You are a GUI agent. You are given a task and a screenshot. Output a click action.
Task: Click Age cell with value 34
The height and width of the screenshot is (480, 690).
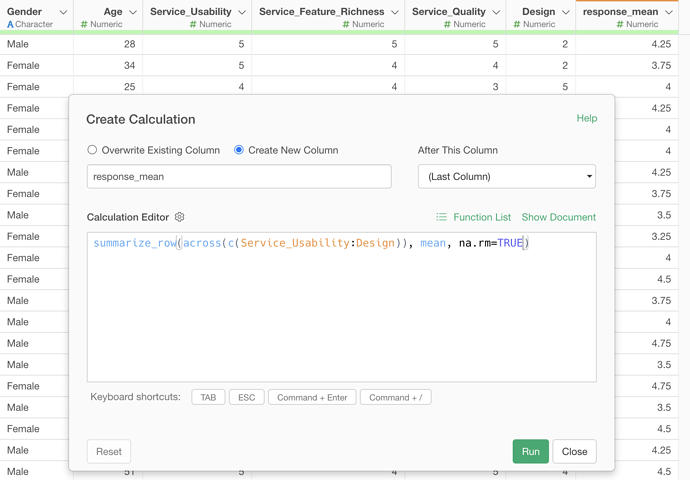click(108, 66)
